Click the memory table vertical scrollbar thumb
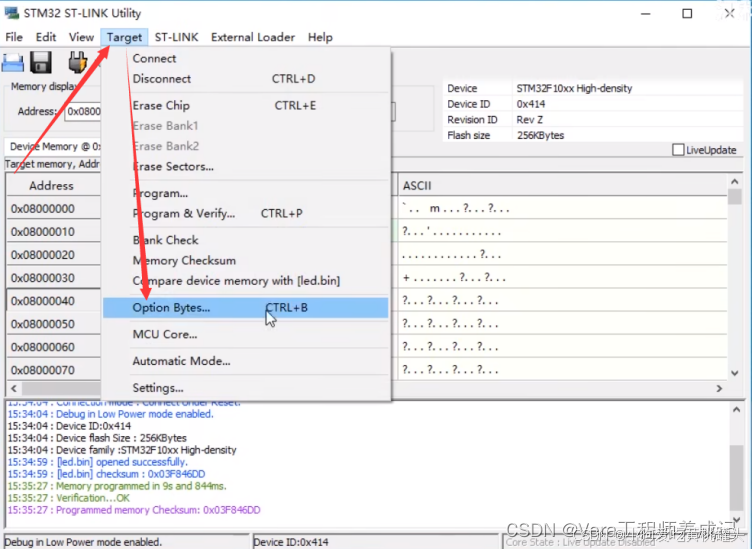Viewport: 752px width, 549px height. [x=735, y=197]
